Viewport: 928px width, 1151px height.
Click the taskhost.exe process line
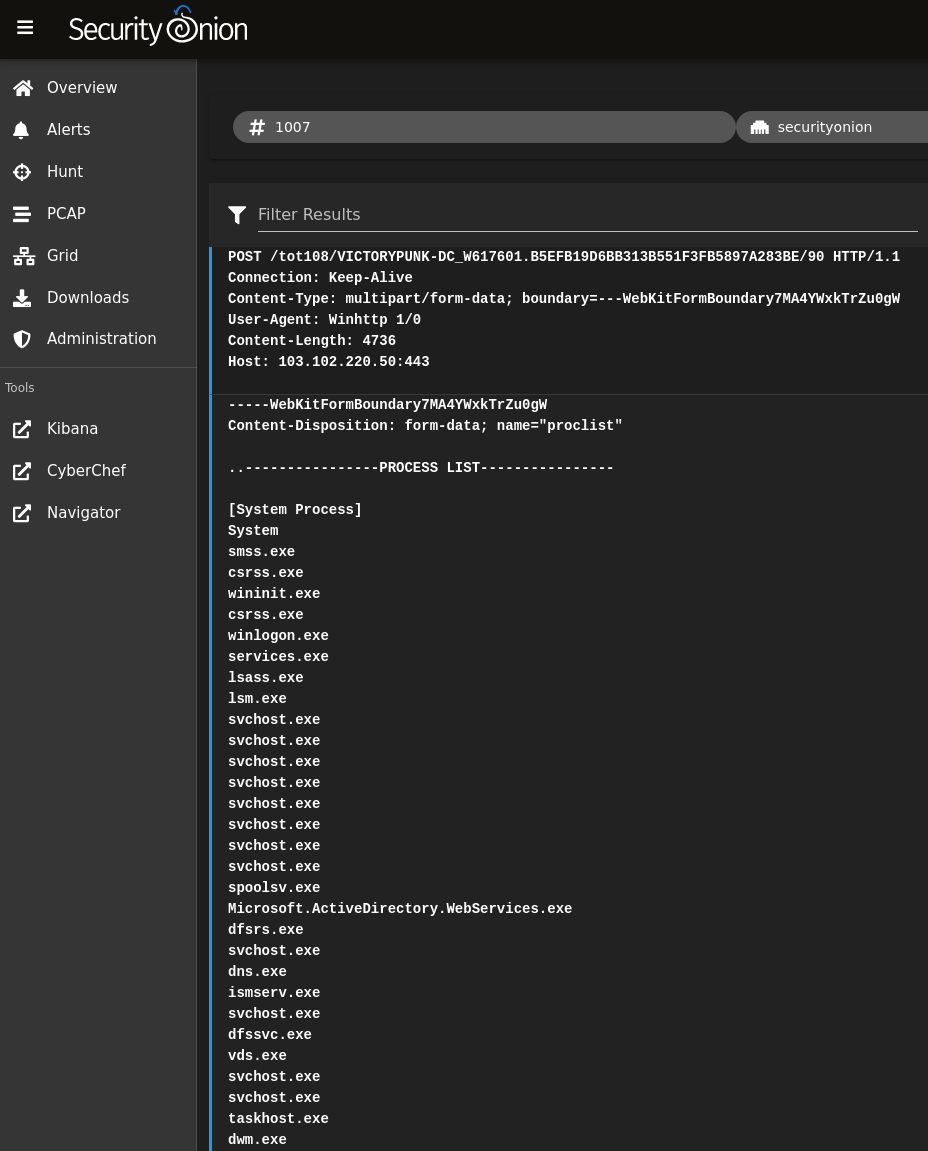tap(278, 1119)
